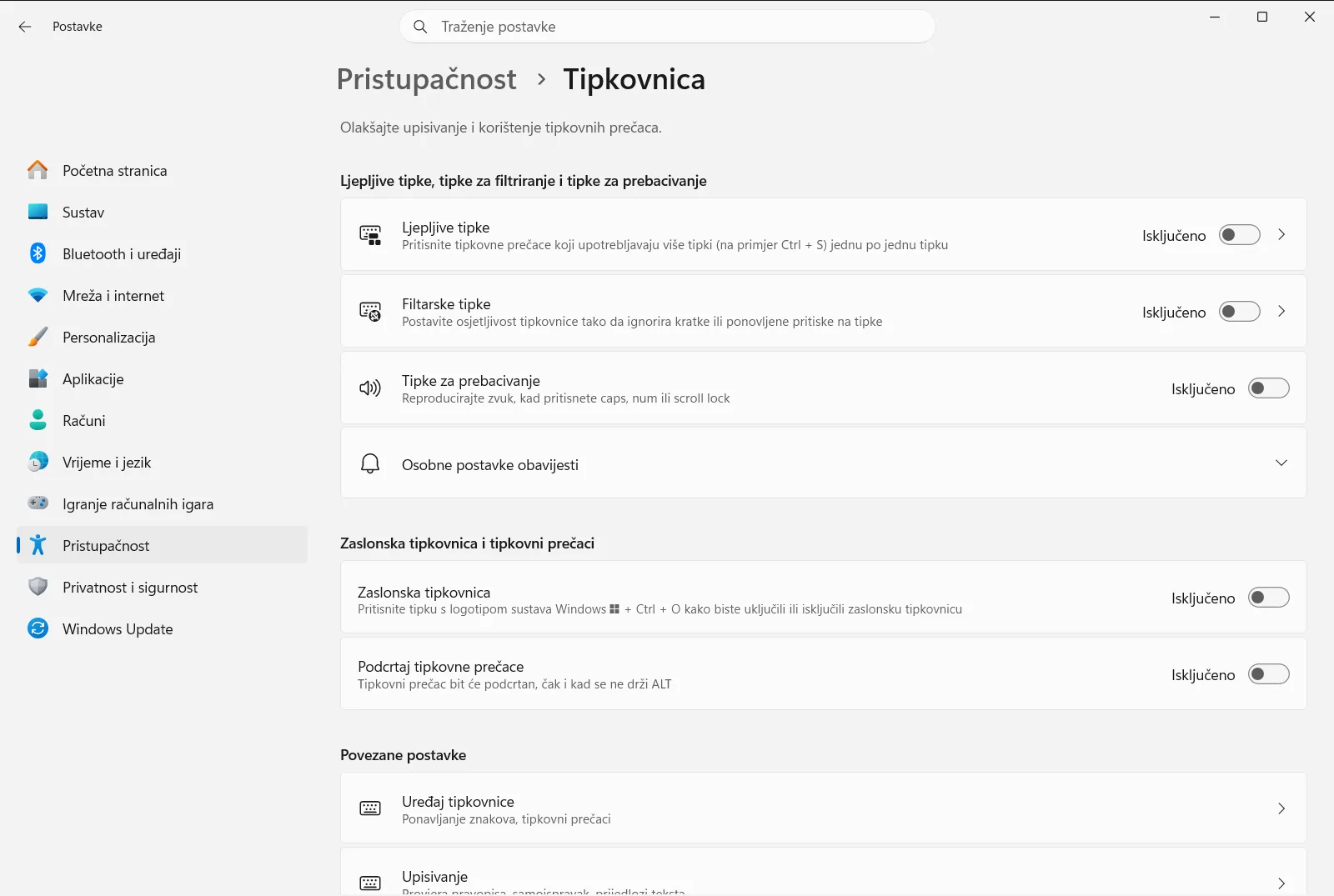Screen dimensions: 1334x896
Task: Click the Personalizacija paintbrush icon
Action: tap(38, 337)
